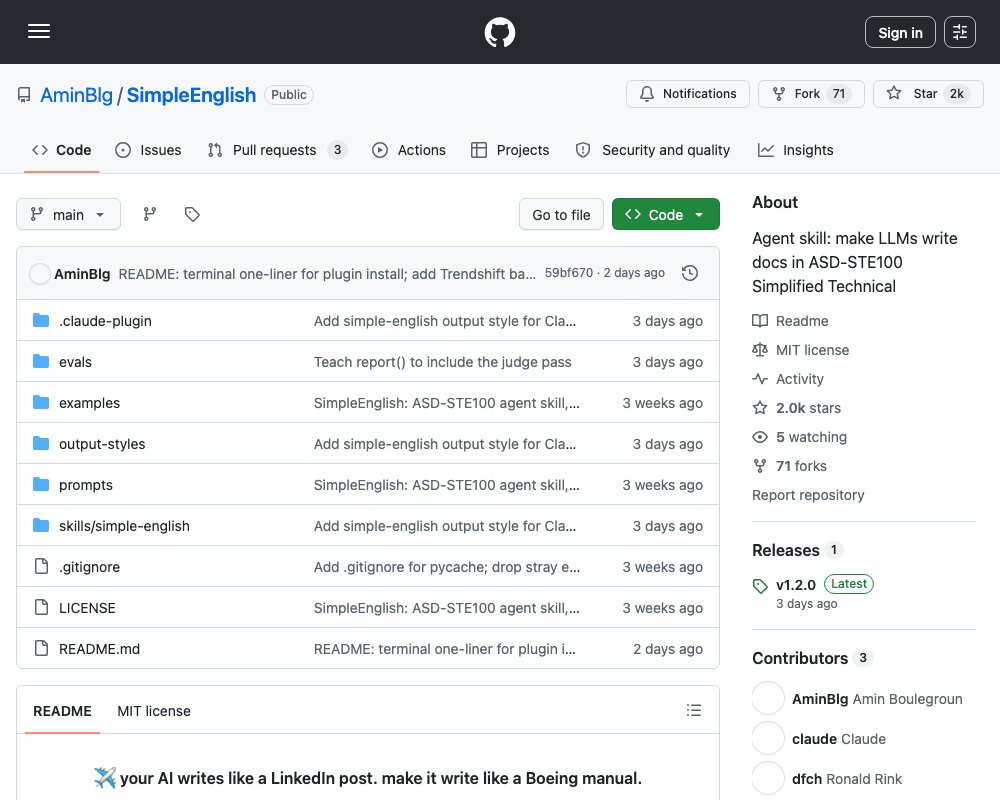Fork the repository with Fork button
1000x800 pixels.
pyautogui.click(x=811, y=94)
